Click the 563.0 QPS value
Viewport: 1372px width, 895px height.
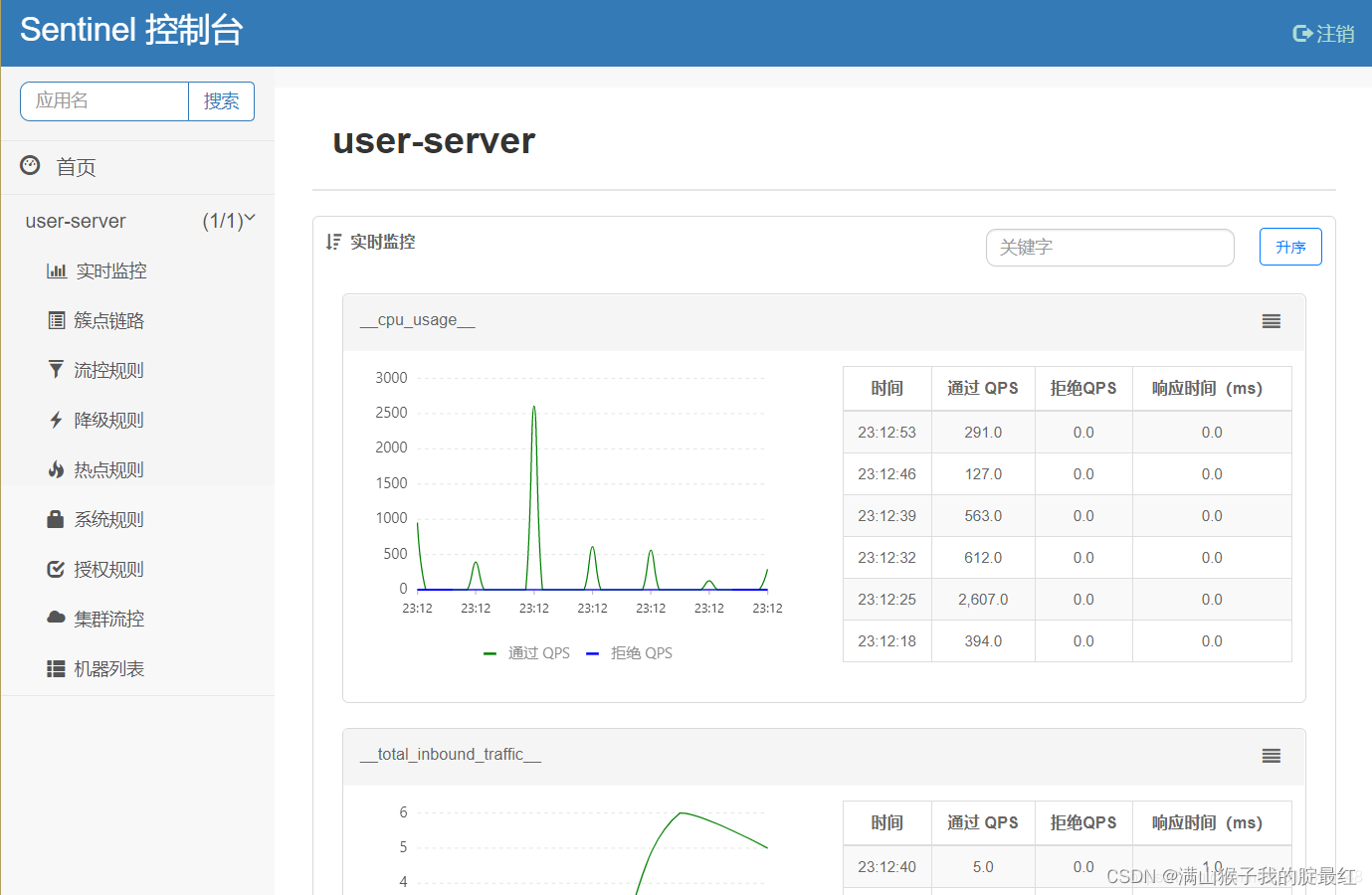(983, 516)
